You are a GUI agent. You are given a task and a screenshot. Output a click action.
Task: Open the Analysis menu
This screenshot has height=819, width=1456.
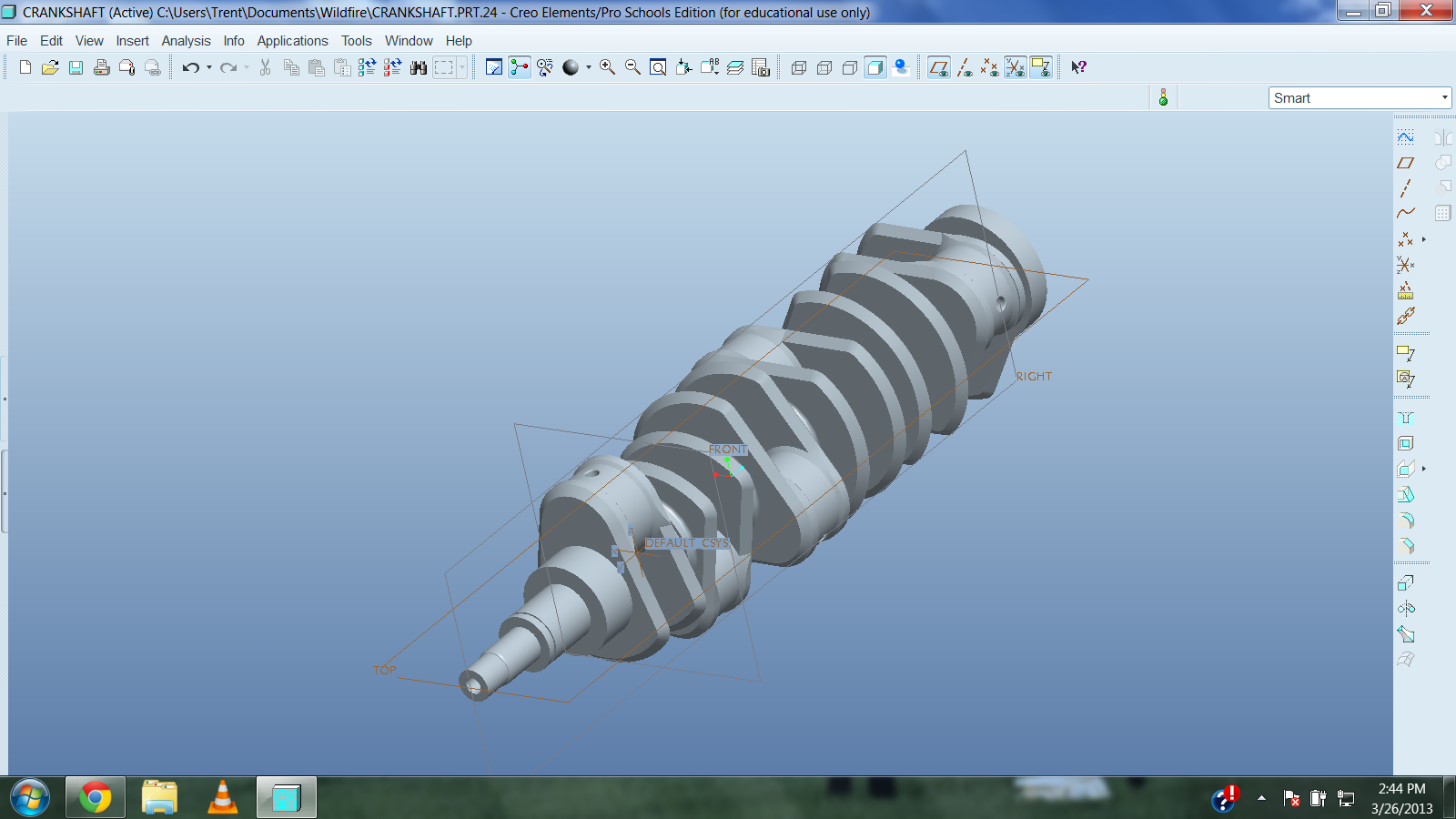pyautogui.click(x=186, y=41)
